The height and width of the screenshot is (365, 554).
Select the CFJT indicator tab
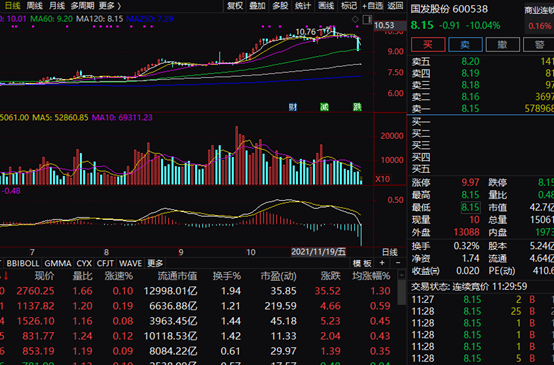pyautogui.click(x=105, y=263)
